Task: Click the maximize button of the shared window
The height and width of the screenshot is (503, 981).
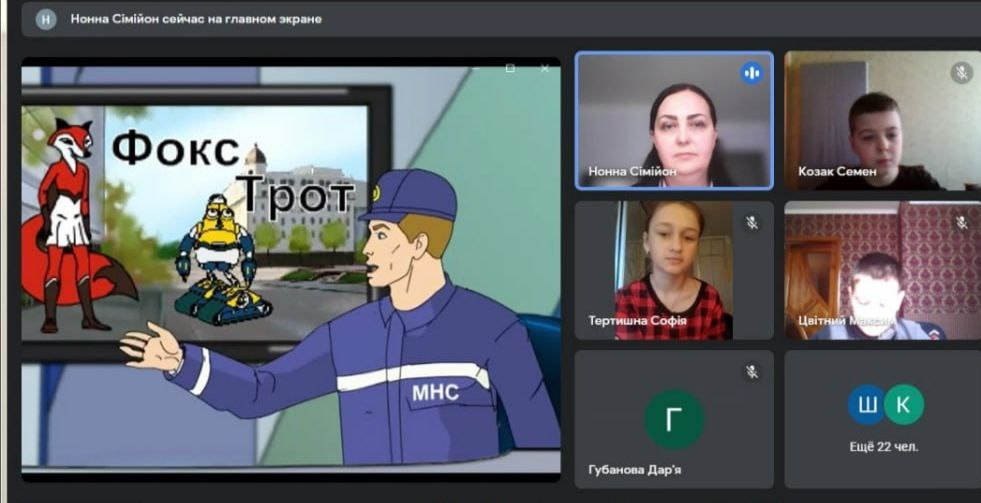Action: click(510, 68)
